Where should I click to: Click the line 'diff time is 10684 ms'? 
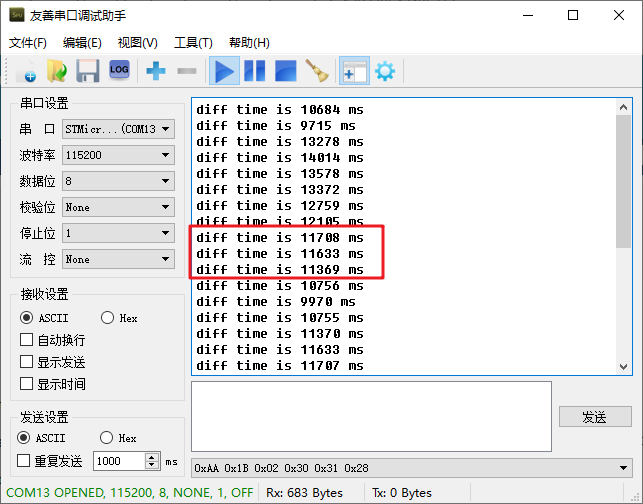click(x=280, y=110)
